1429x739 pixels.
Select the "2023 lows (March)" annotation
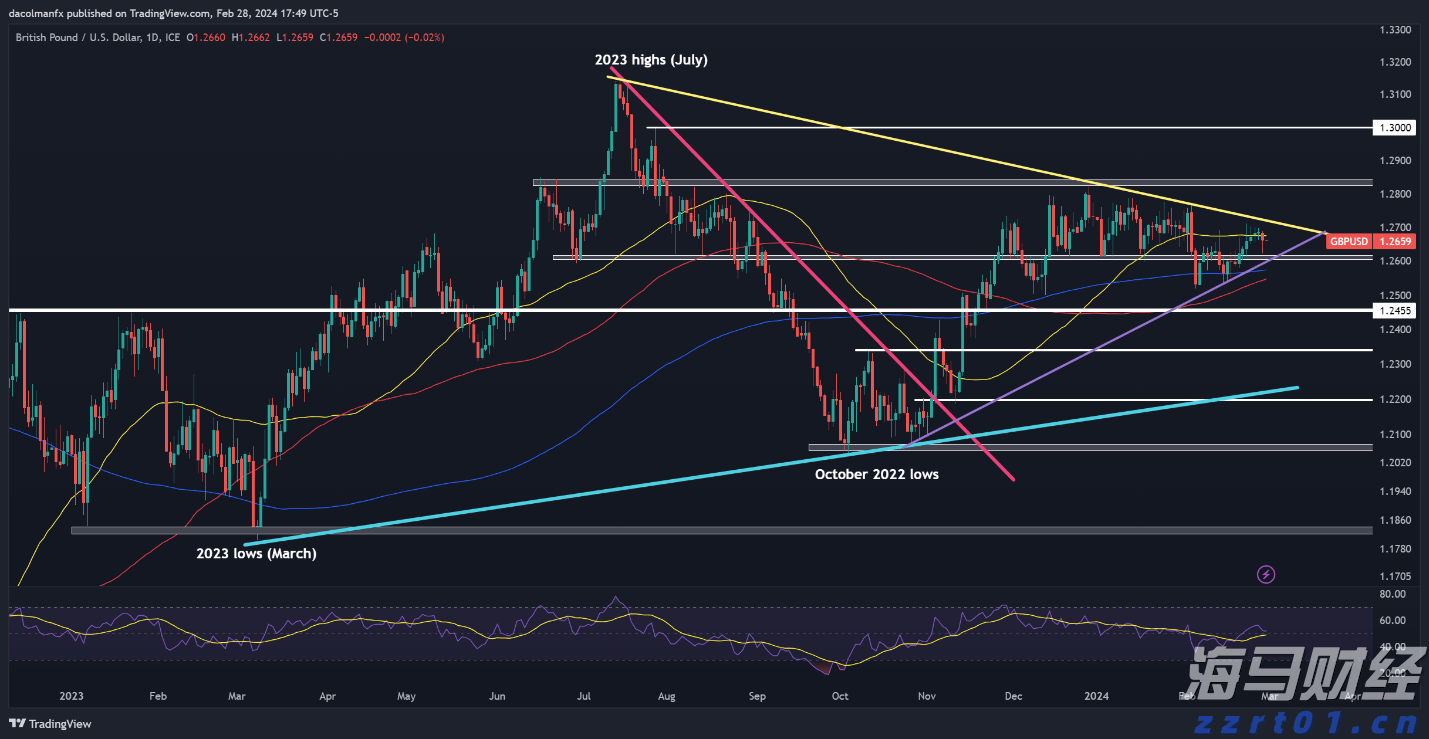[256, 553]
